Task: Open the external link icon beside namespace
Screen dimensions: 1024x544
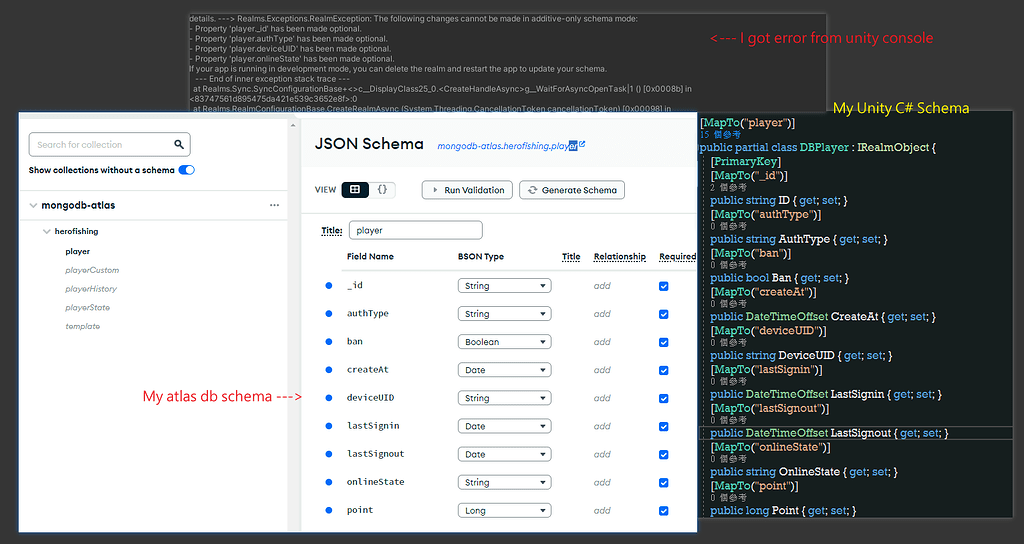Action: (x=582, y=145)
